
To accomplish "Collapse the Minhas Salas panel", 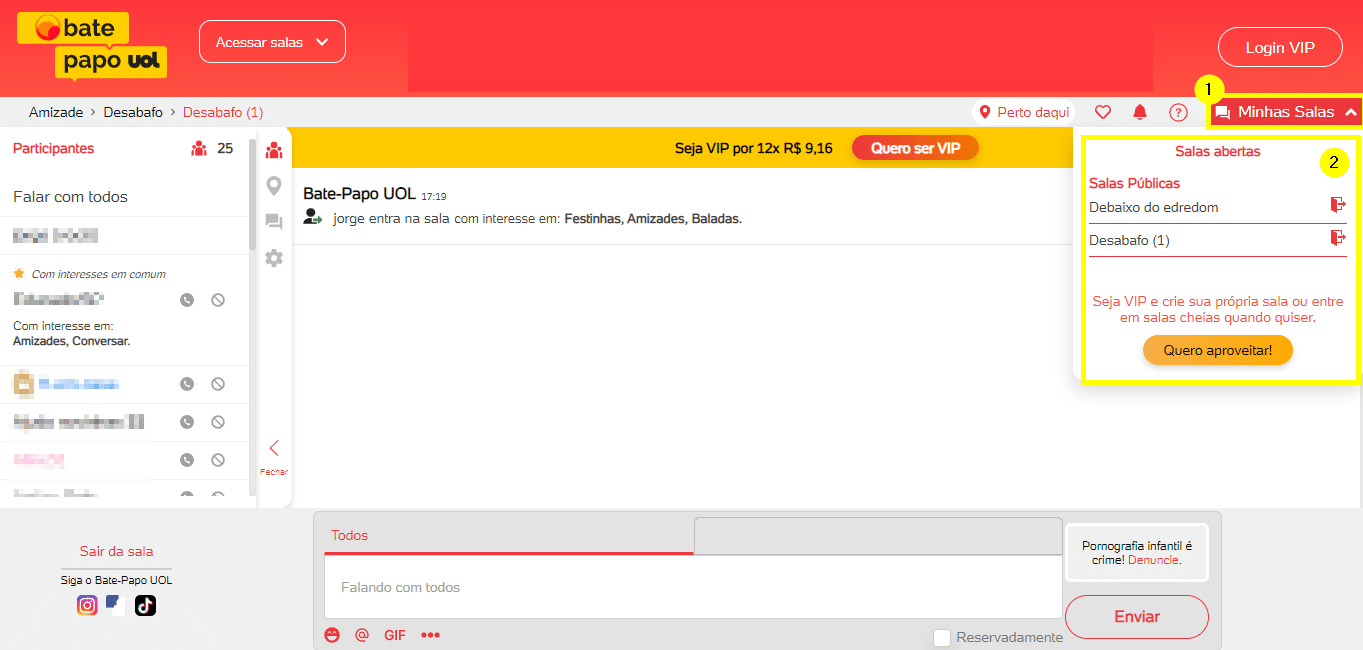I will click(x=1286, y=112).
